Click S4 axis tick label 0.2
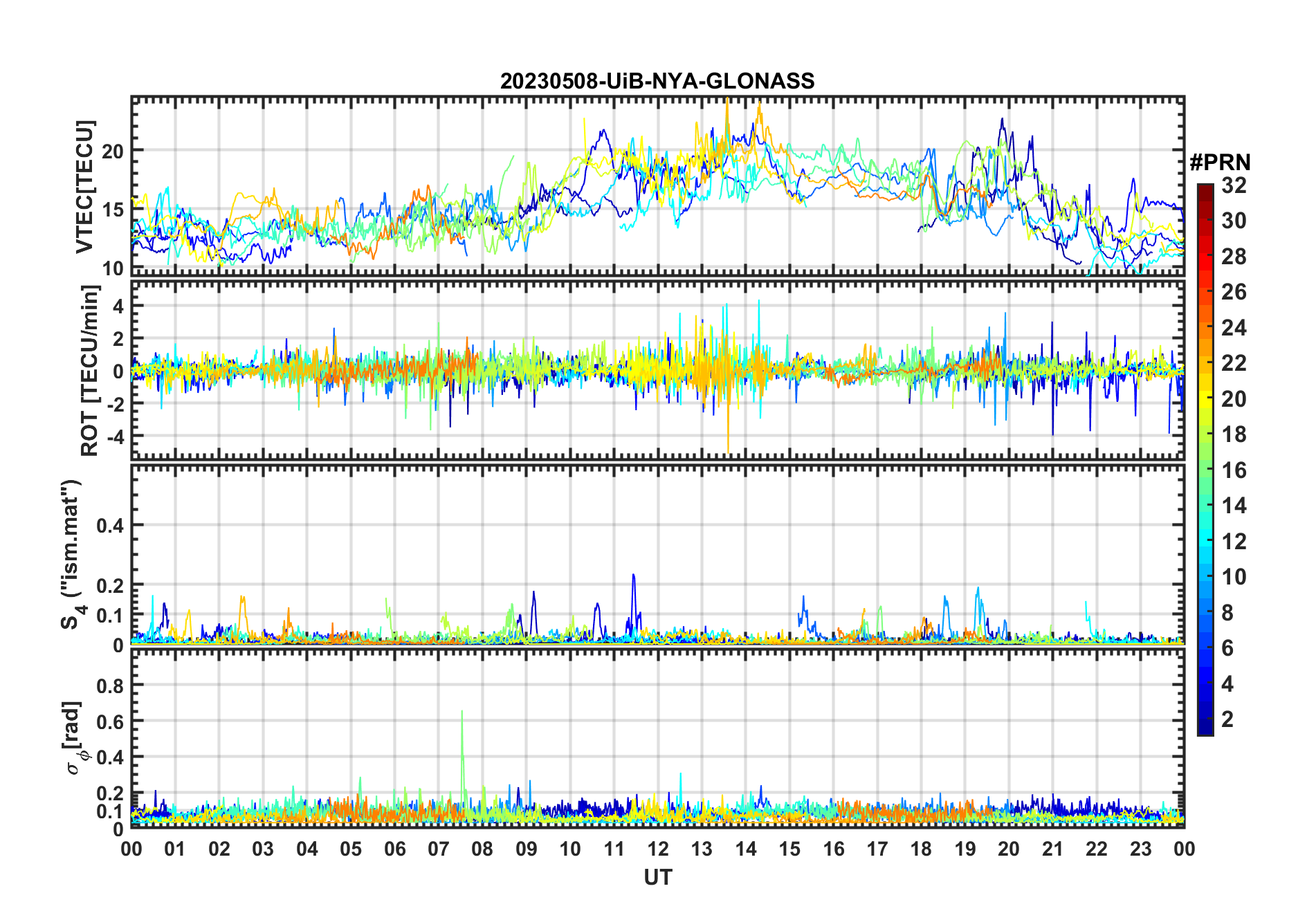Image resolution: width=1316 pixels, height=920 pixels. pyautogui.click(x=110, y=585)
